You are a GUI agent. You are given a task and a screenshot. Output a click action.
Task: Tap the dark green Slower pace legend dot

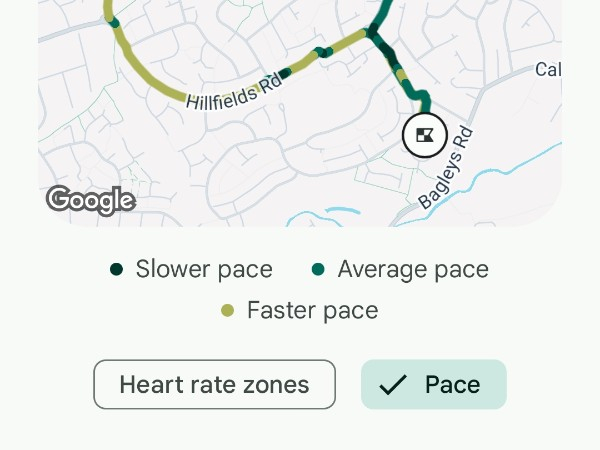pos(116,269)
